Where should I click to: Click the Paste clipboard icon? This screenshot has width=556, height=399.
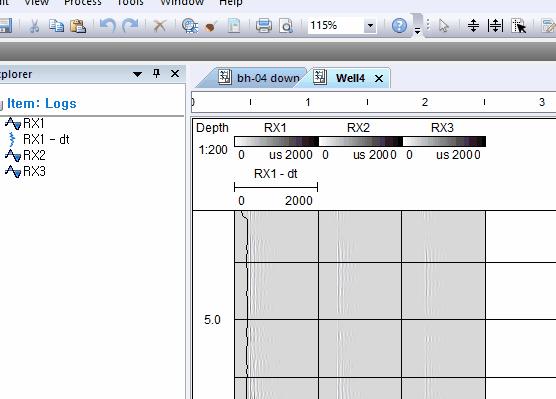78,26
